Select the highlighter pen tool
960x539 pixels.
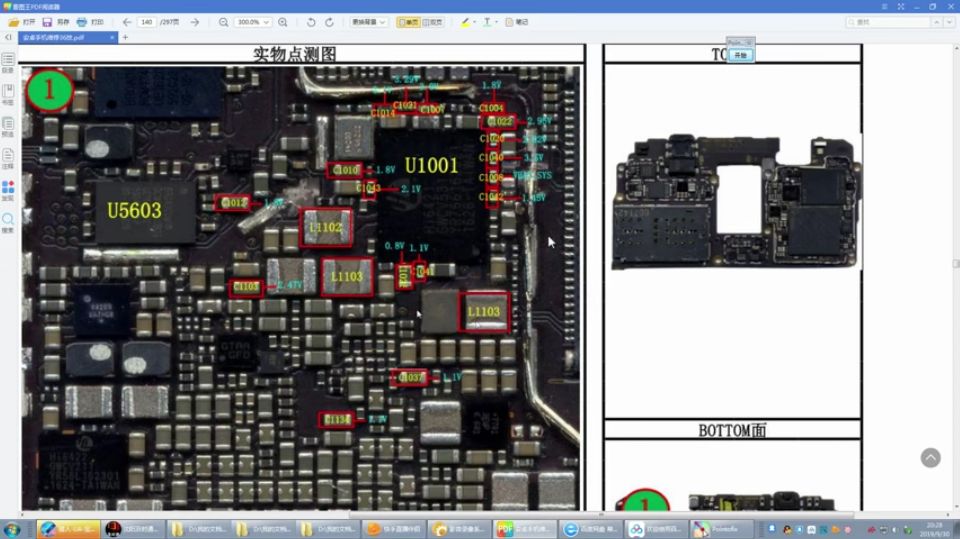465,22
